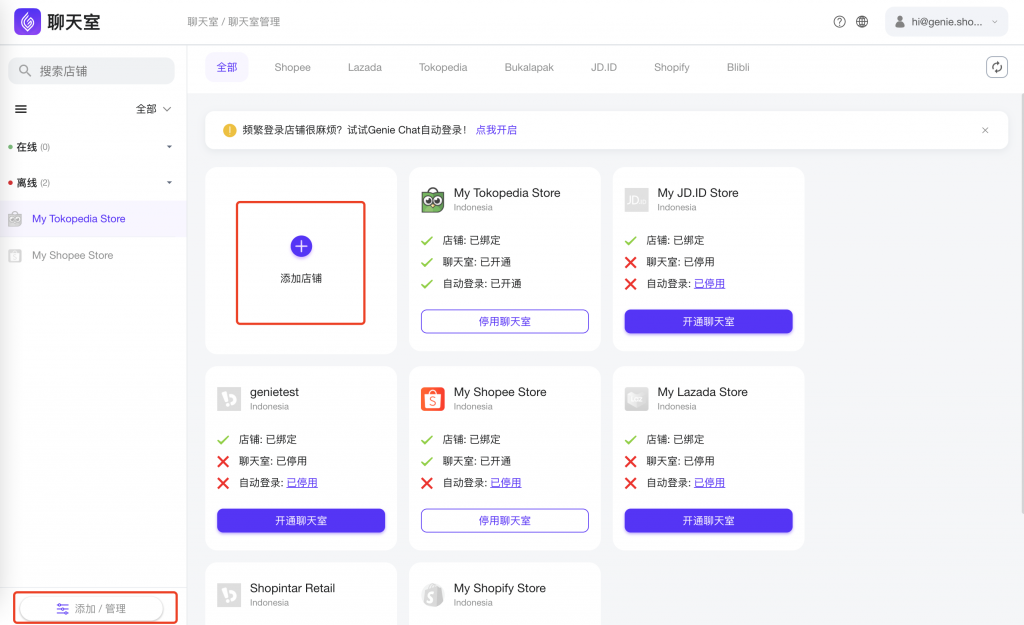Select My Tokopedia Store in sidebar
1024x625 pixels.
pyautogui.click(x=93, y=219)
